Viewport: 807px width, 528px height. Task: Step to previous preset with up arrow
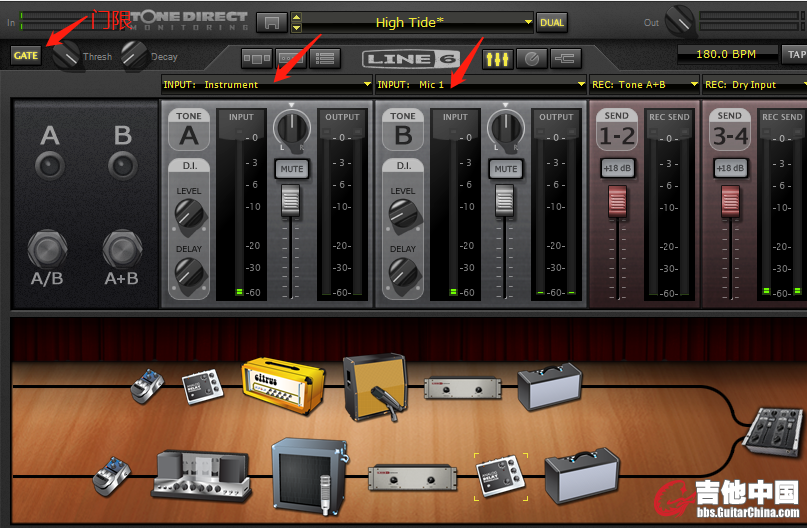[296, 17]
